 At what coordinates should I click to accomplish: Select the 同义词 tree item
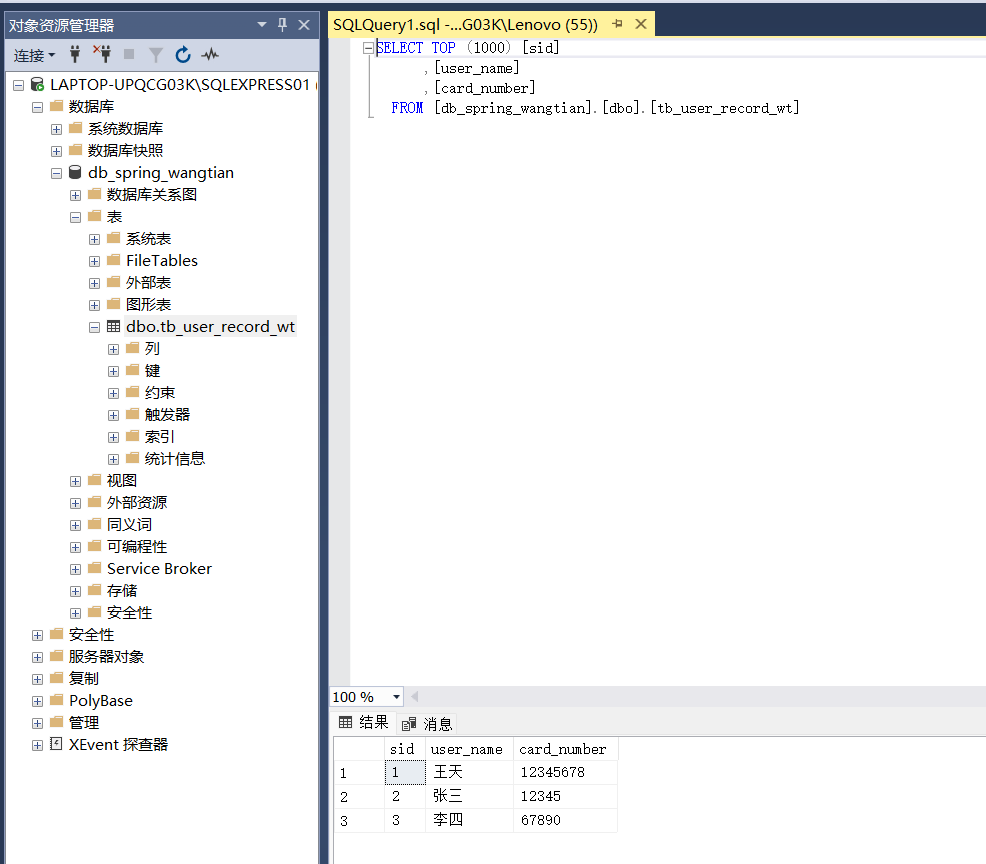click(x=130, y=524)
